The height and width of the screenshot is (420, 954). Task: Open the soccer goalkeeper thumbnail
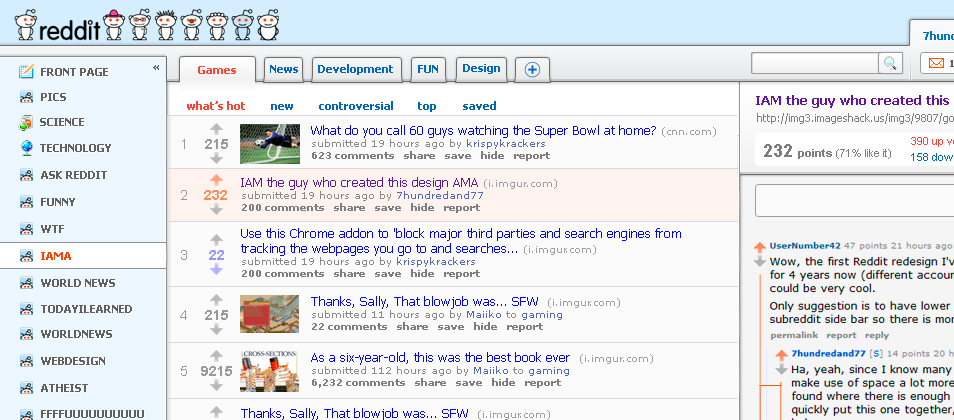coord(270,144)
